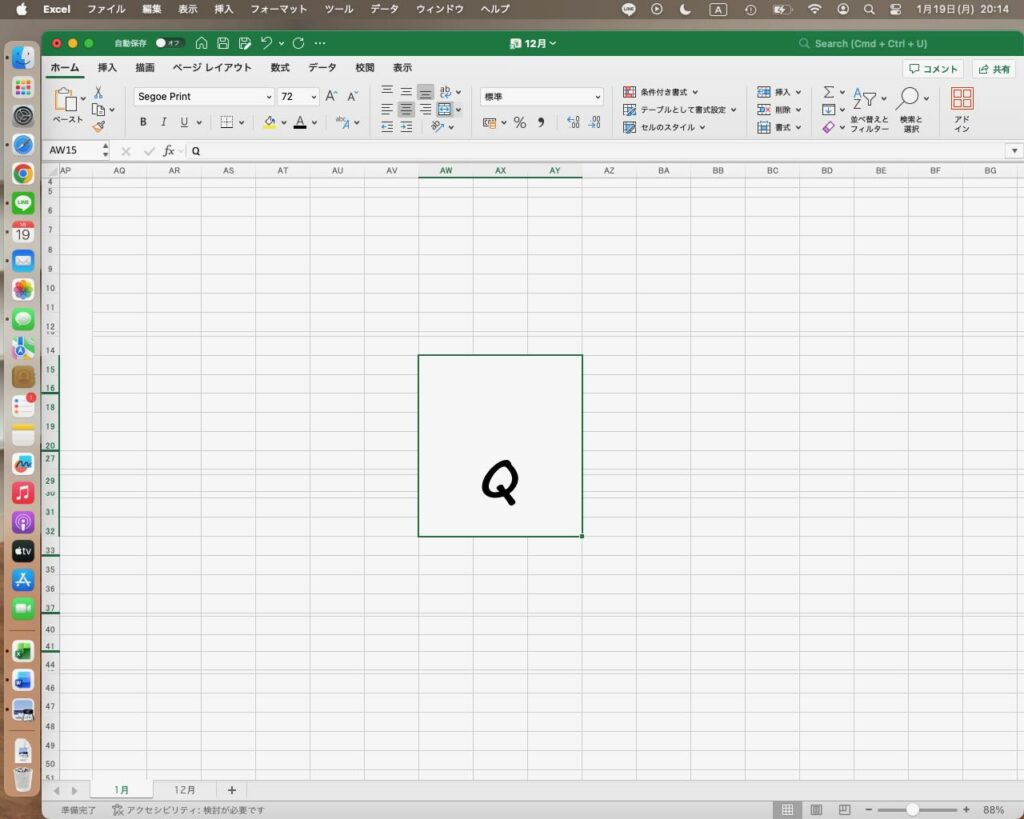Click the format painter brush icon
1024x819 pixels.
point(98,127)
